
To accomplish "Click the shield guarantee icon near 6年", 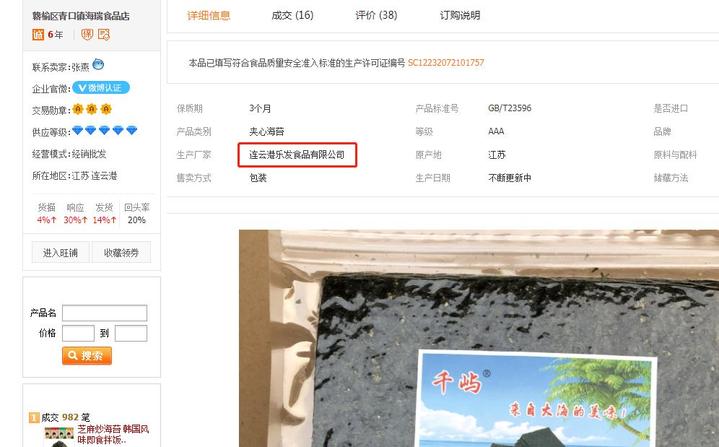I will [x=87, y=34].
